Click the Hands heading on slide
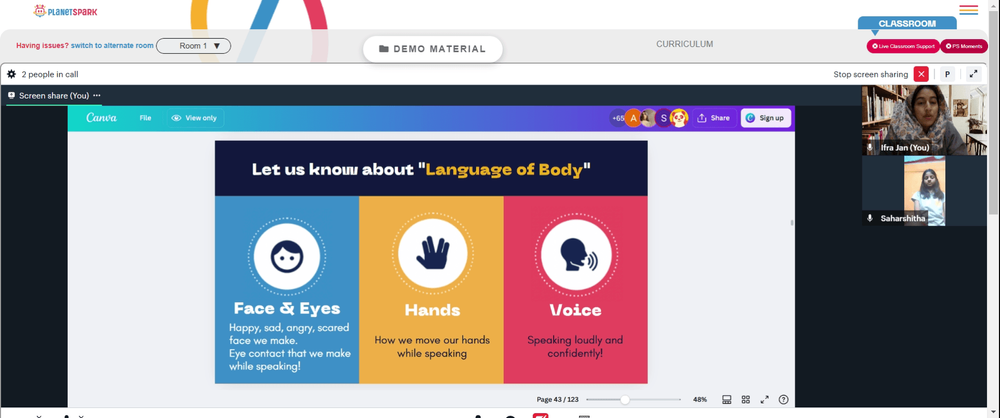The height and width of the screenshot is (418, 1000). click(432, 310)
